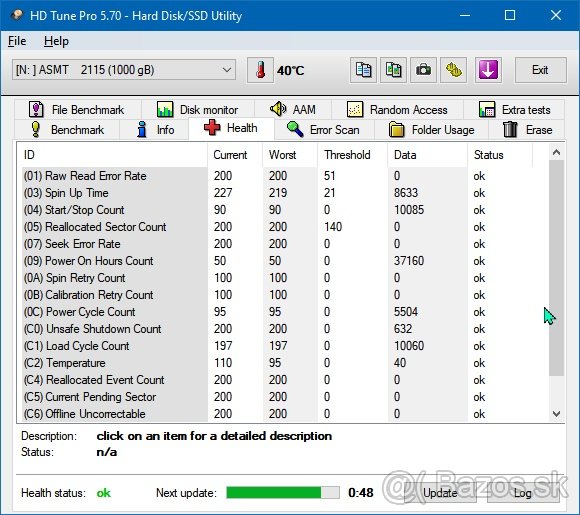Click the 5504 power cycle data value

tap(406, 312)
